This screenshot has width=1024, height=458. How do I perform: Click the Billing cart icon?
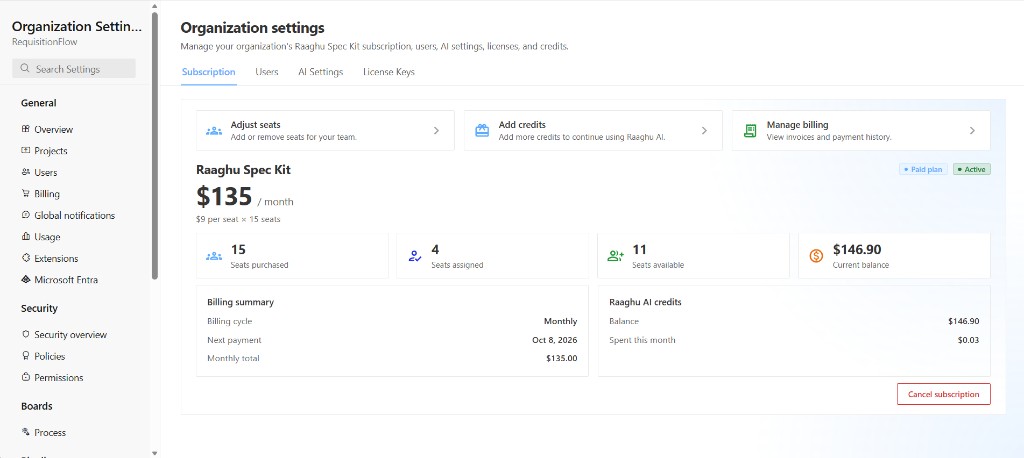tap(25, 193)
